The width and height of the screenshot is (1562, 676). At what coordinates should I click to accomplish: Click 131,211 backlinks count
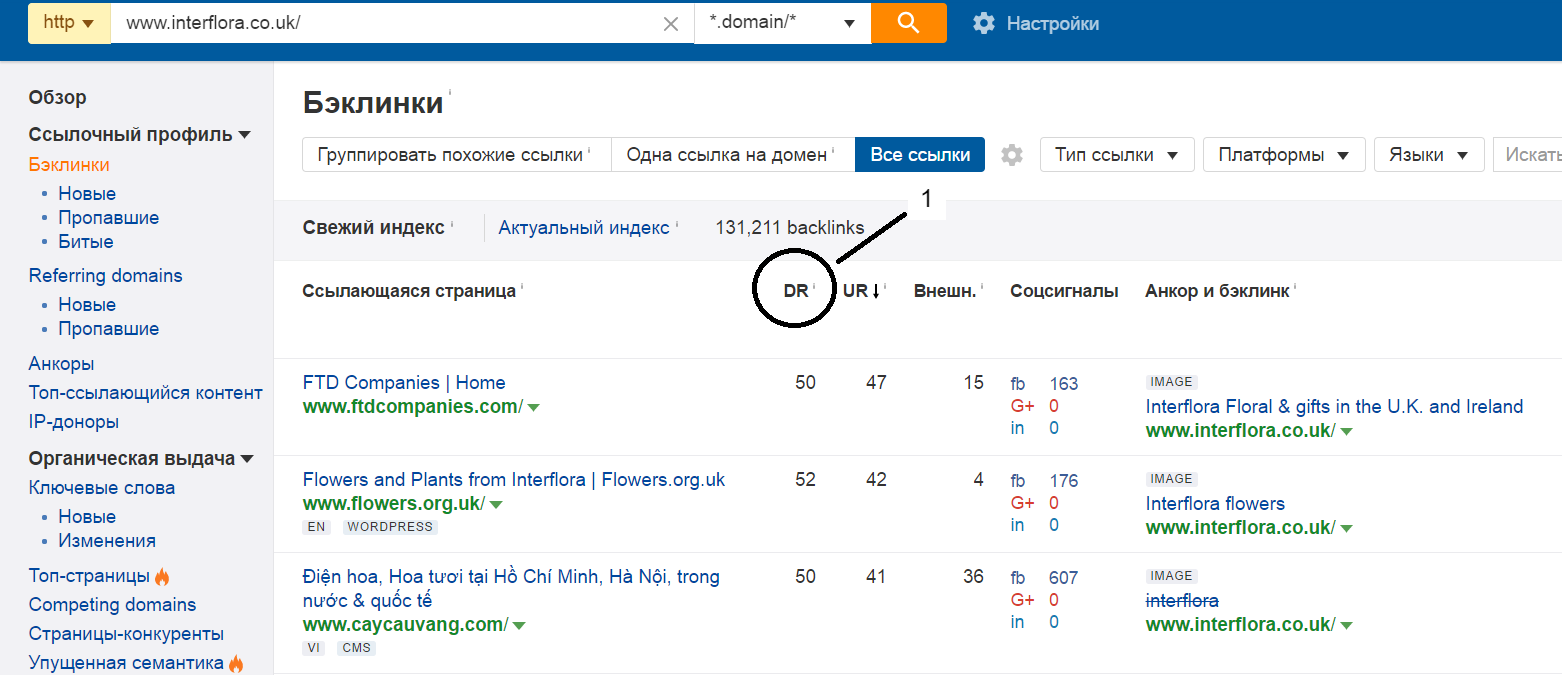(790, 228)
